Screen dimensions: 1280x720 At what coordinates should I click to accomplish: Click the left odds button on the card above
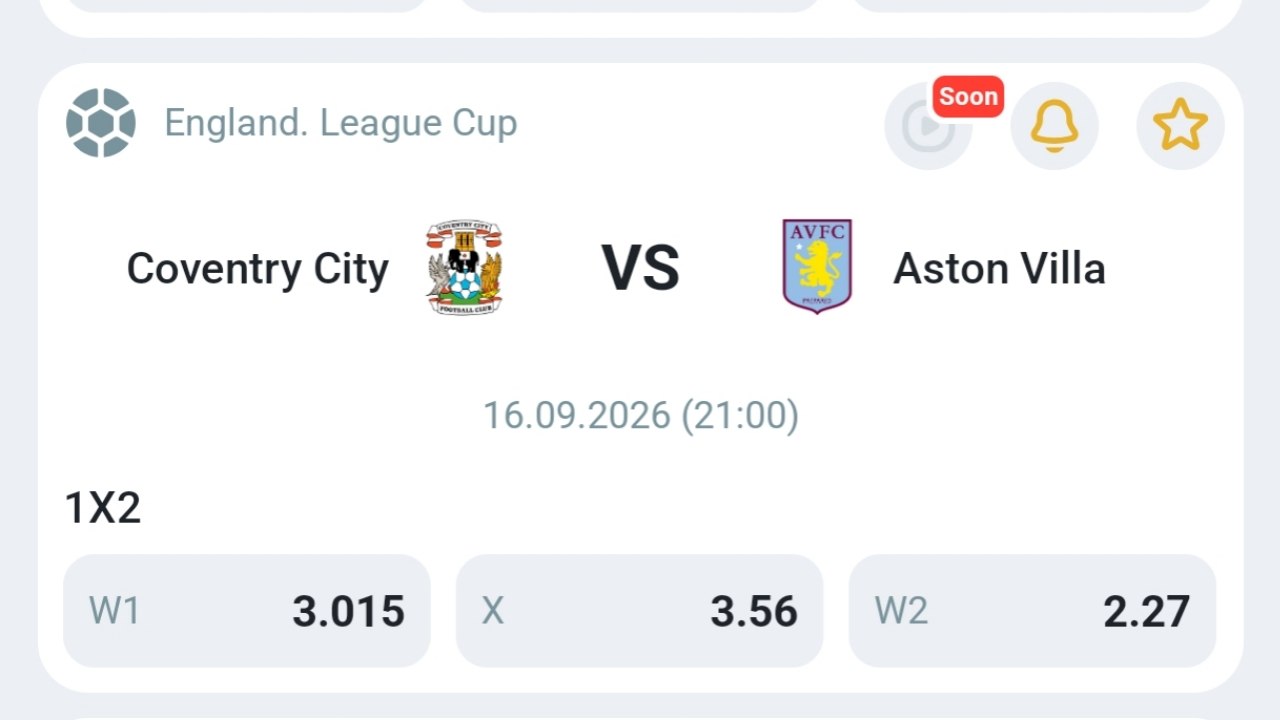point(247,5)
